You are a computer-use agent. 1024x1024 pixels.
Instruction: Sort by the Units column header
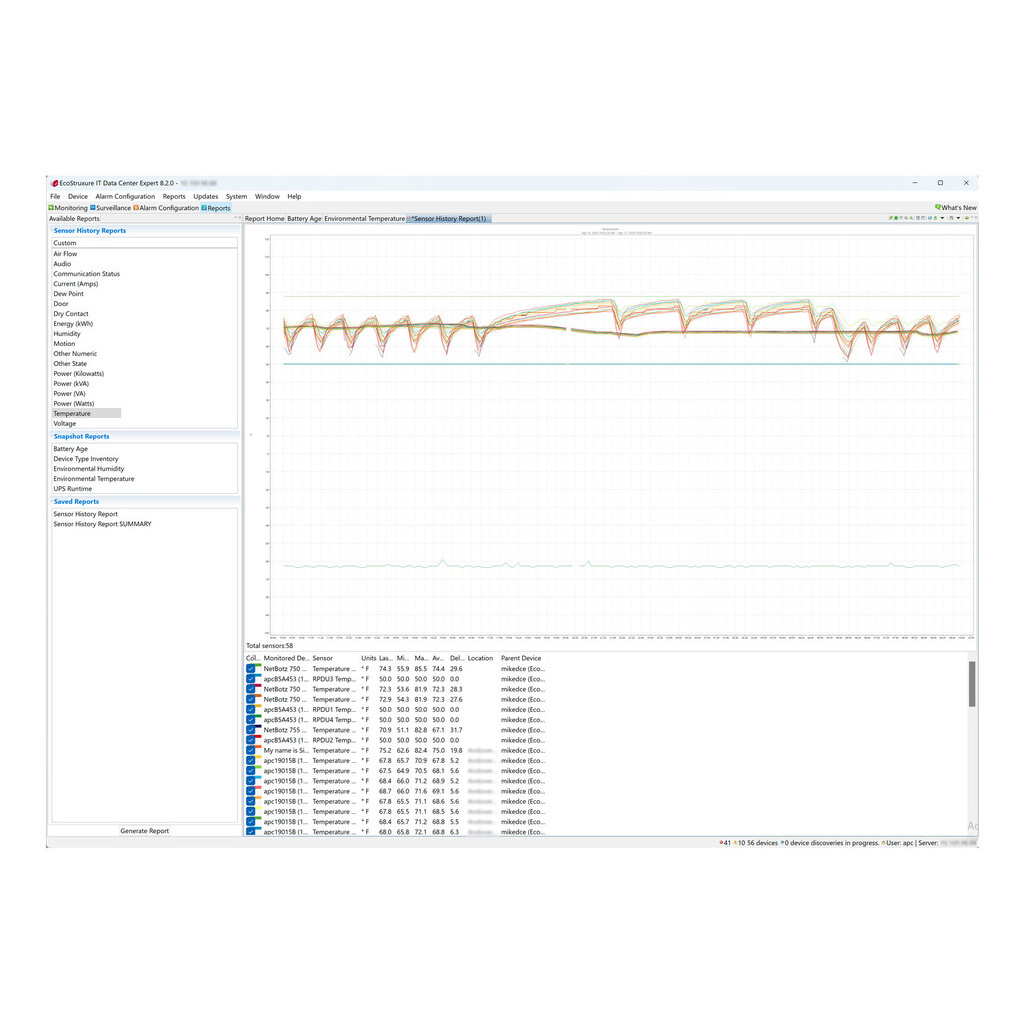(369, 658)
